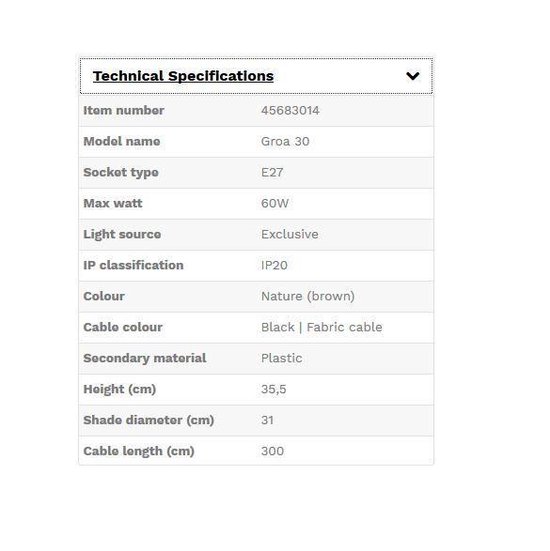Image resolution: width=550 pixels, height=551 pixels.
Task: Select the item number value 45683014
Action: tap(290, 111)
